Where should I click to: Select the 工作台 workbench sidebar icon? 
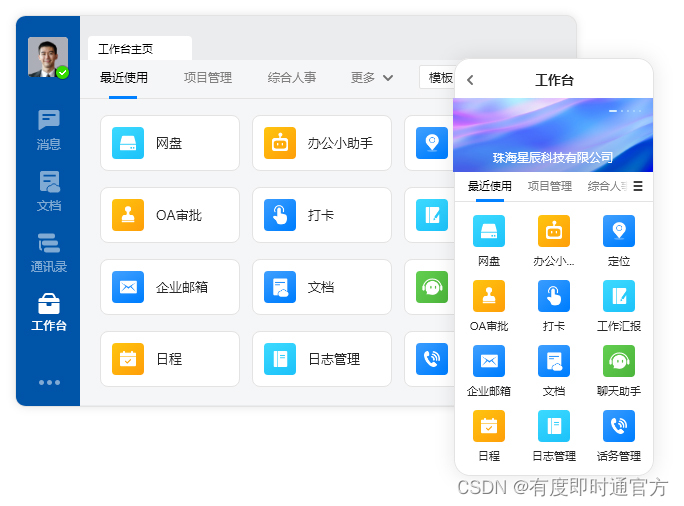pyautogui.click(x=48, y=312)
